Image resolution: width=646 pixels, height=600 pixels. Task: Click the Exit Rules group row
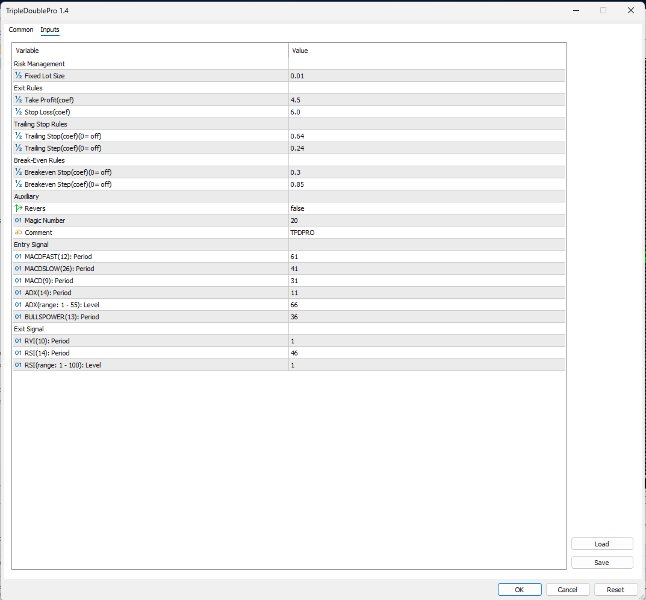[x=288, y=88]
